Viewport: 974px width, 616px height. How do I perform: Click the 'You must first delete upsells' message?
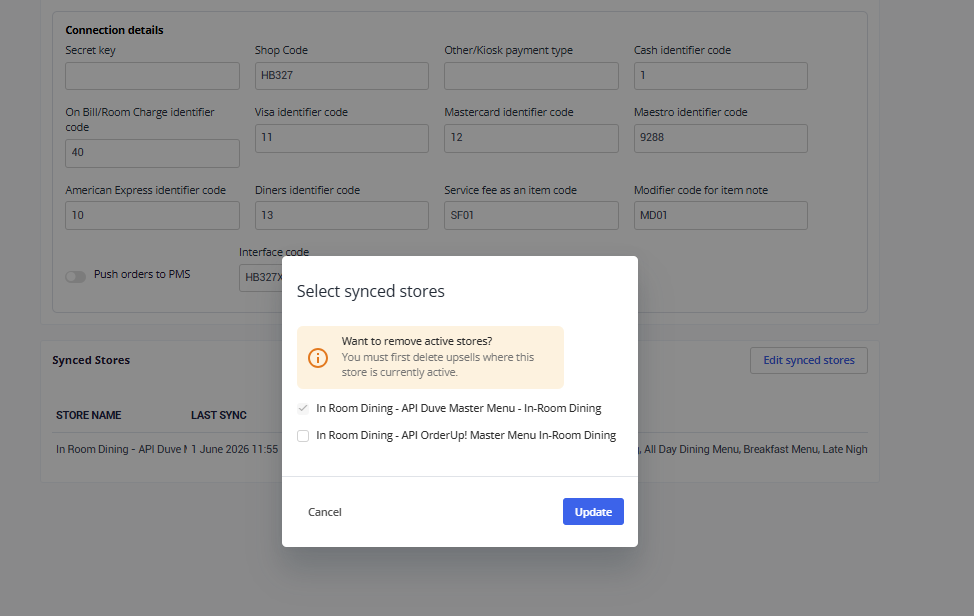(438, 365)
